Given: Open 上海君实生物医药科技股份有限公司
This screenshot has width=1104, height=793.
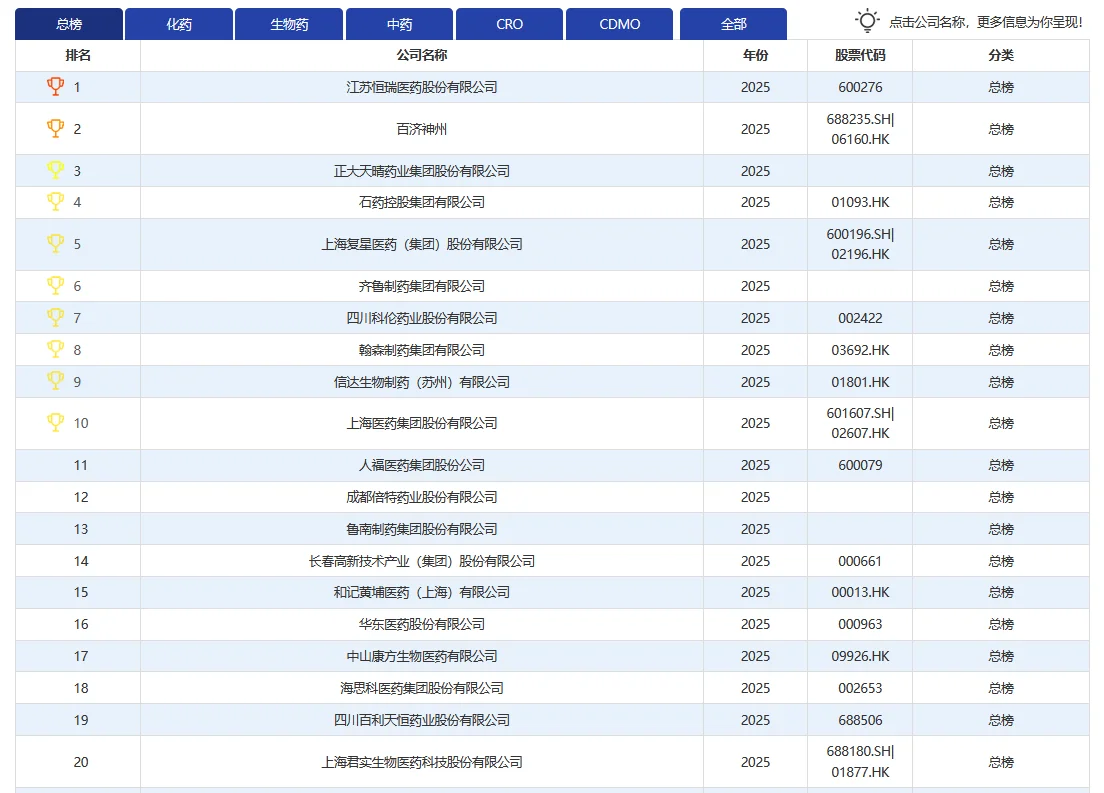Looking at the screenshot, I should point(422,762).
